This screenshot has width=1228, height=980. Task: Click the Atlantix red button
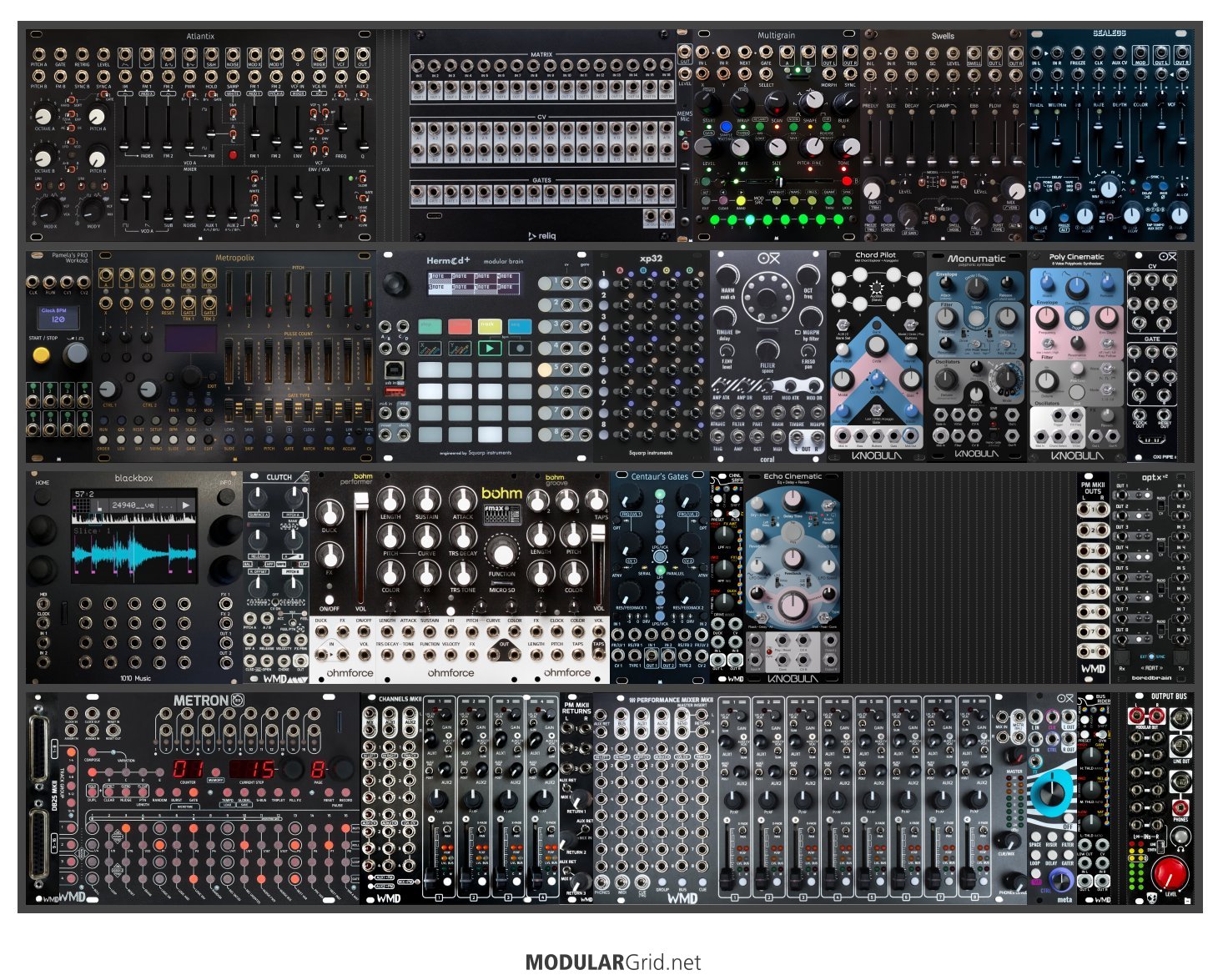233,155
